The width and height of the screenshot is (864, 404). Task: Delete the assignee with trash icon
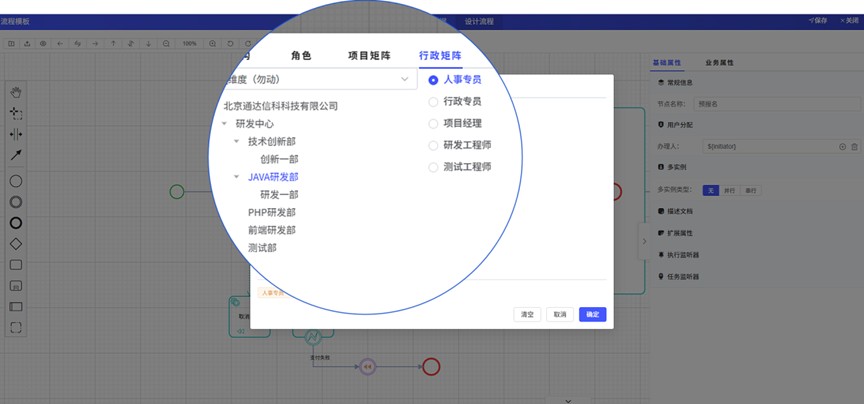[854, 146]
